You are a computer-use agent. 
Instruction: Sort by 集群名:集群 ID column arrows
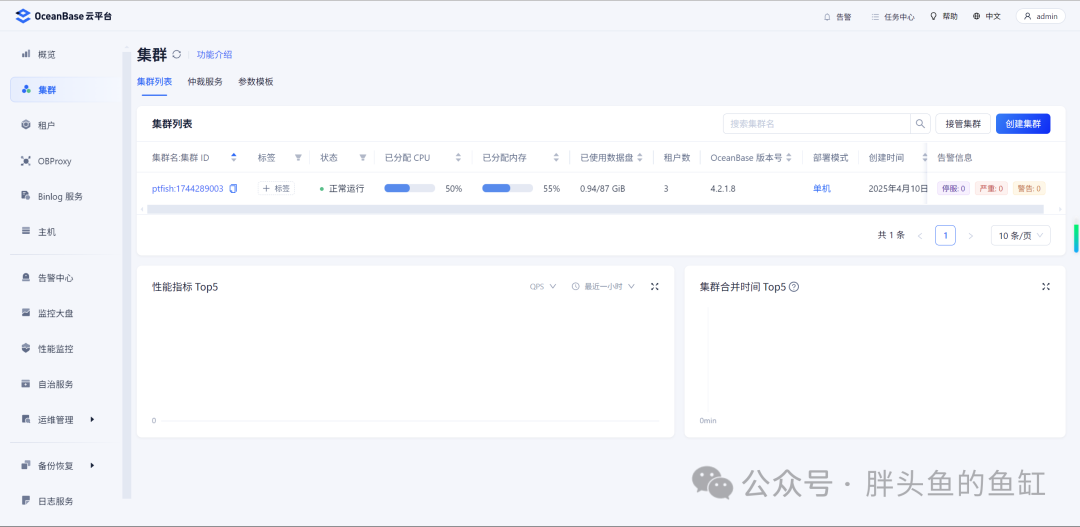click(233, 158)
